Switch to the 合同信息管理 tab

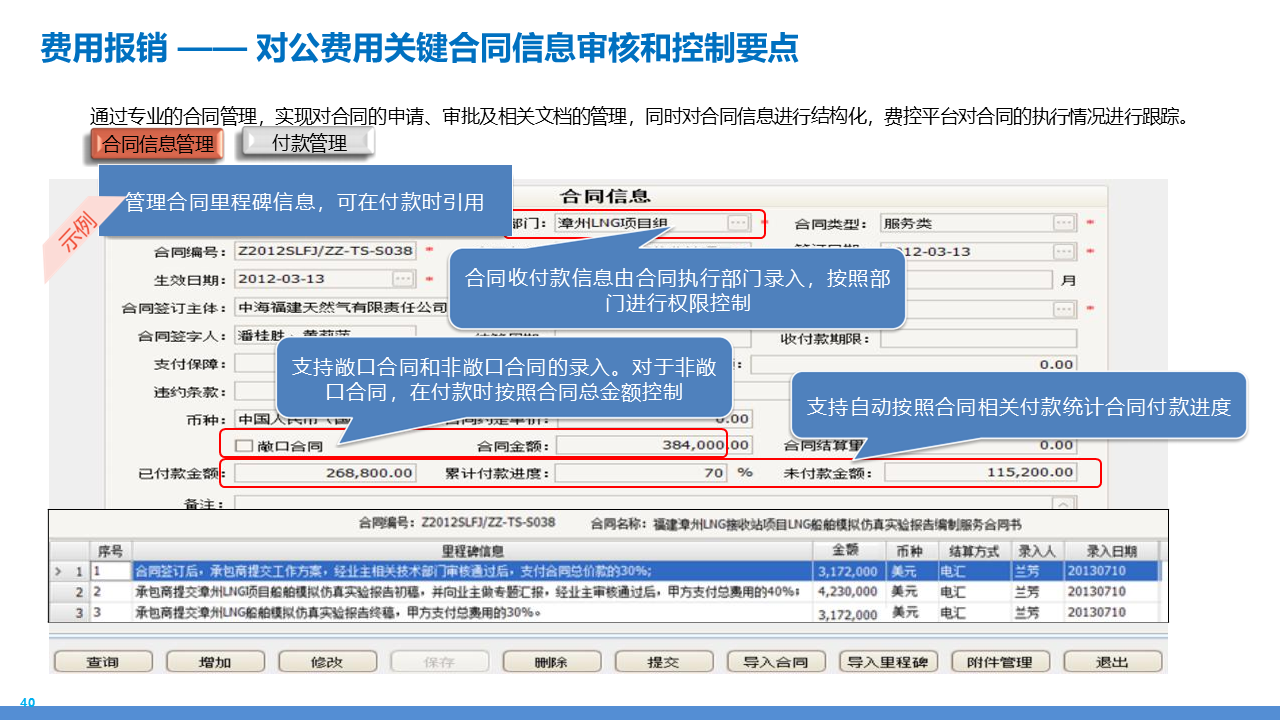click(x=159, y=144)
